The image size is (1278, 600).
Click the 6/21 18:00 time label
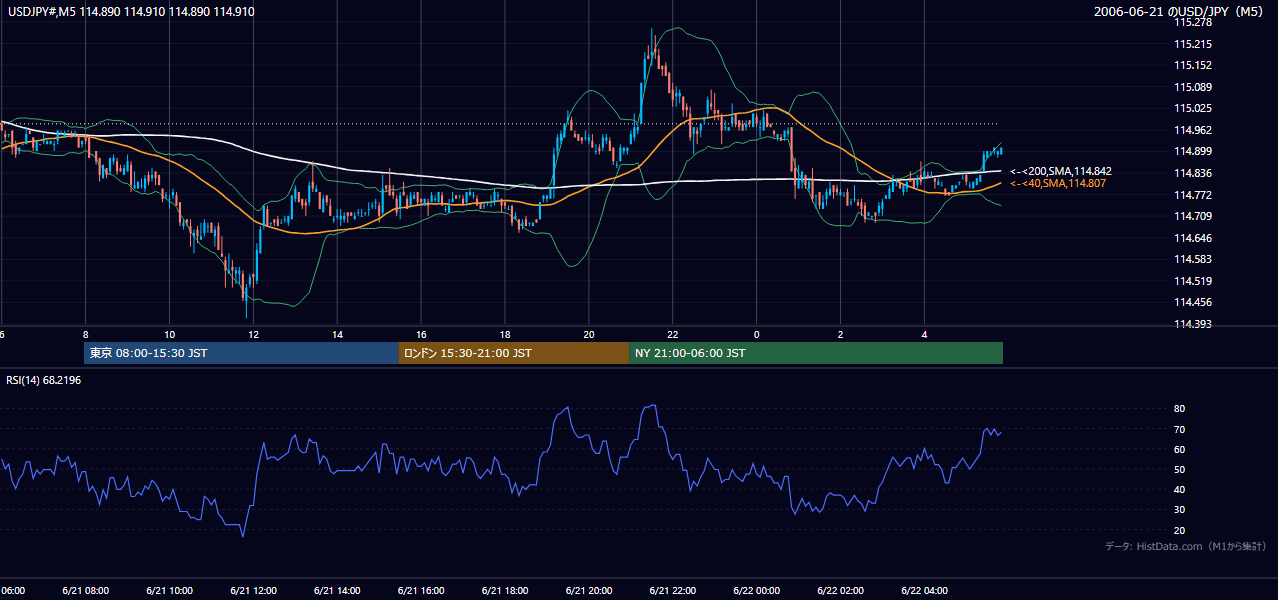(505, 591)
